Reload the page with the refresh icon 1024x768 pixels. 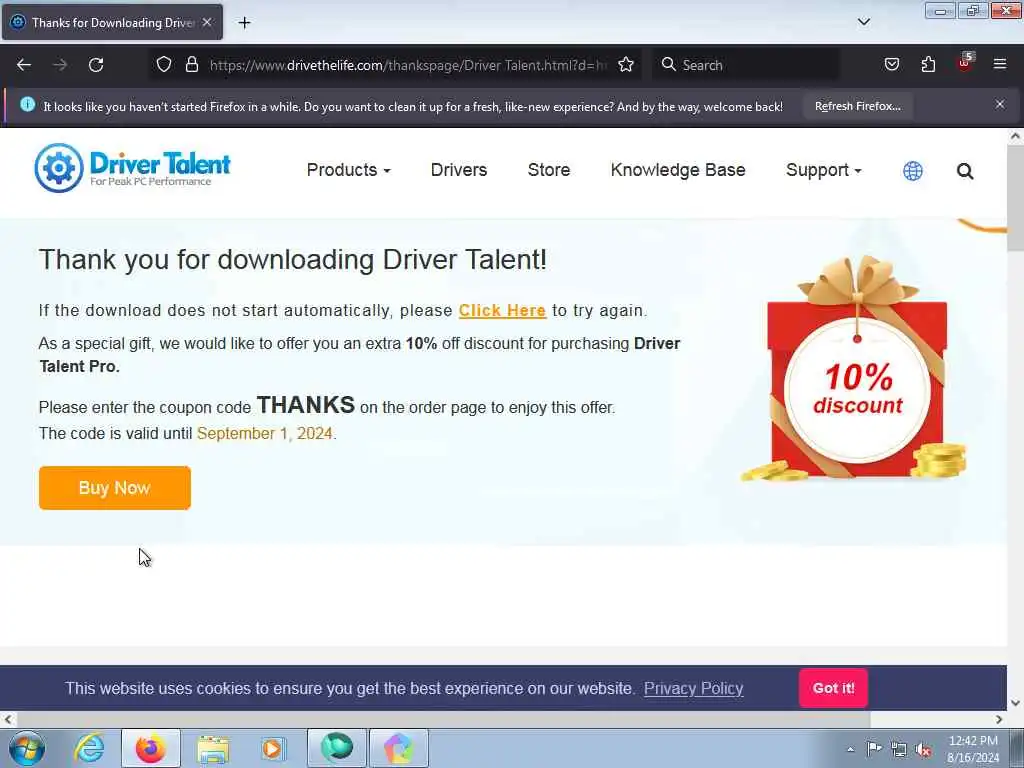(x=96, y=65)
